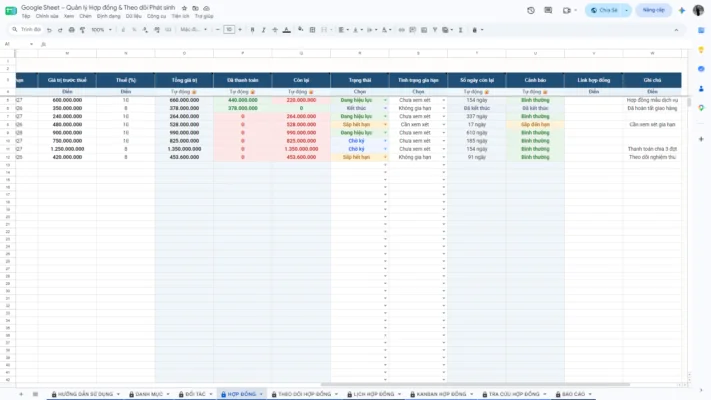
Task: Open the Tệp menu
Action: (26, 16)
